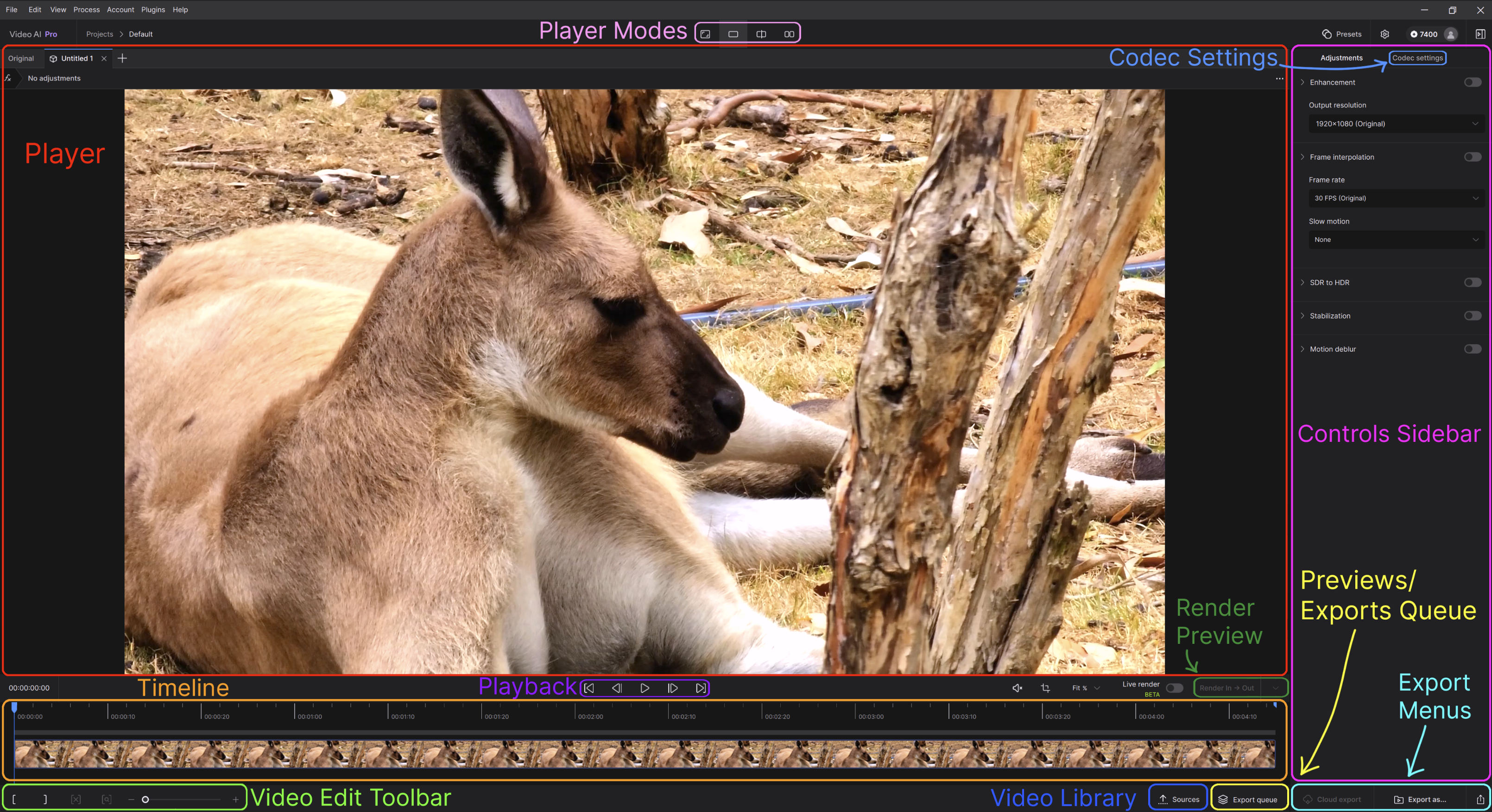Viewport: 1492px width, 812px height.
Task: Switch to side-by-side player mode
Action: (789, 34)
